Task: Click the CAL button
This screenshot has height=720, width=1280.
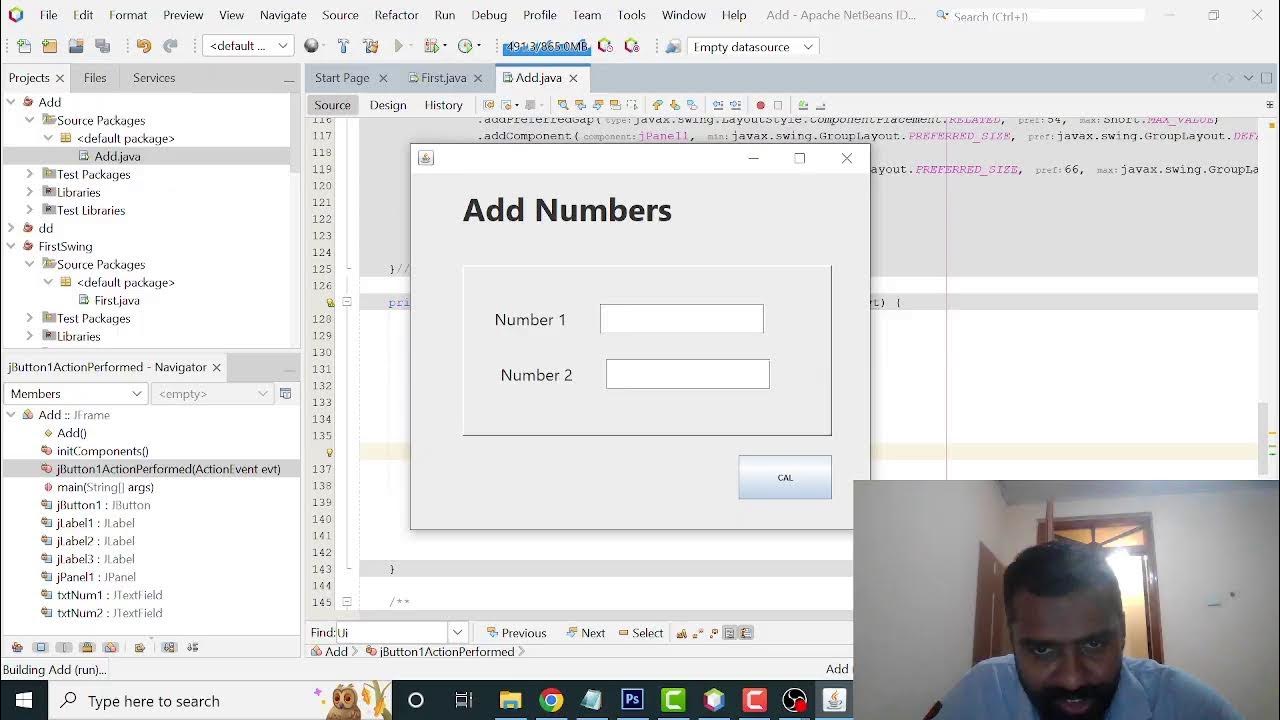Action: pos(785,477)
